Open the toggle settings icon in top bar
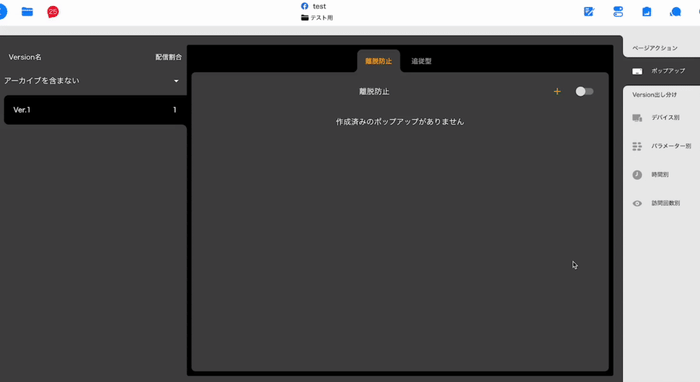 618,12
